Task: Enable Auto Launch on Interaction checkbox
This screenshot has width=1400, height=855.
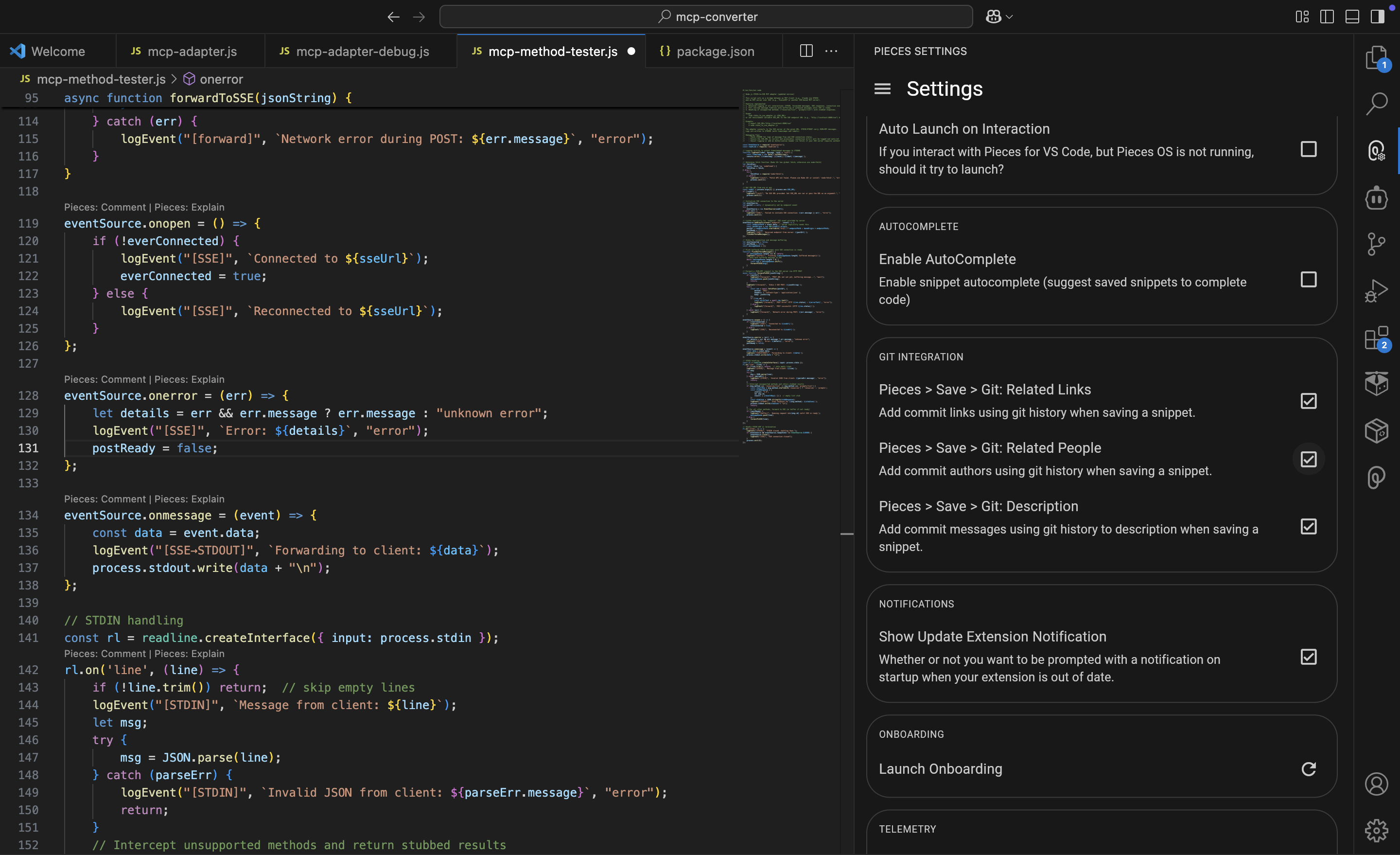Action: pos(1309,149)
